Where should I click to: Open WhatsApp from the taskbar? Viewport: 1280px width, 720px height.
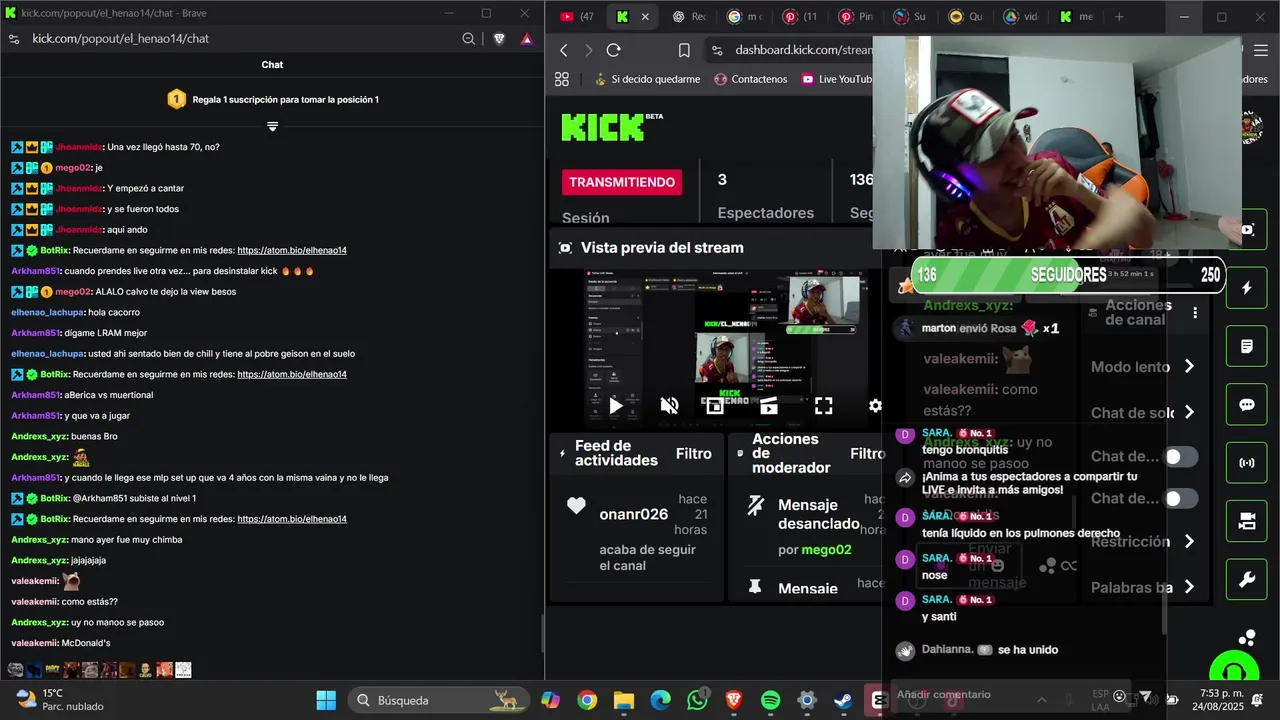(697, 700)
